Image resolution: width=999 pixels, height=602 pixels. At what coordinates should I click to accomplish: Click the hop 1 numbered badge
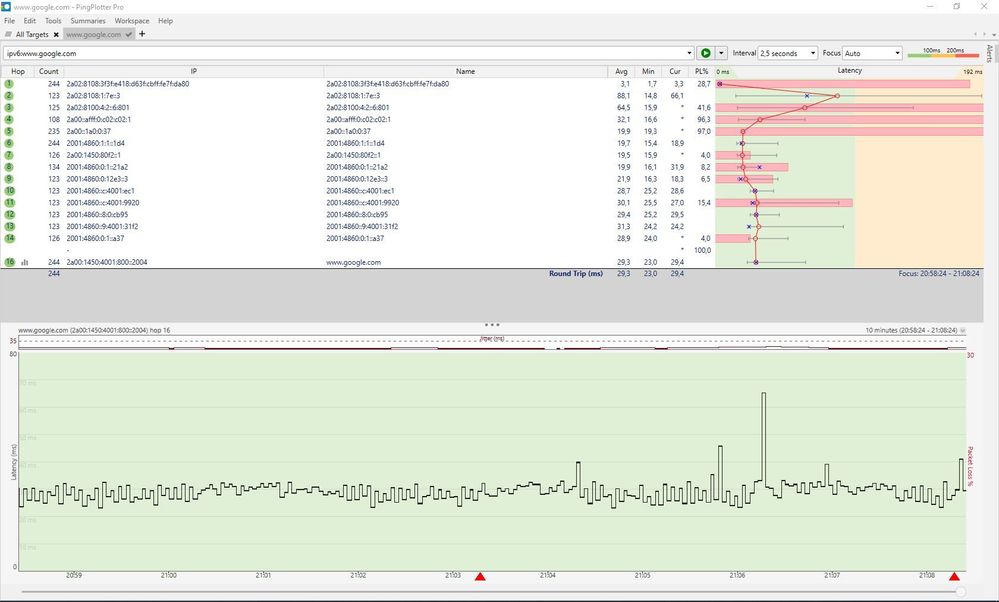[x=8, y=84]
